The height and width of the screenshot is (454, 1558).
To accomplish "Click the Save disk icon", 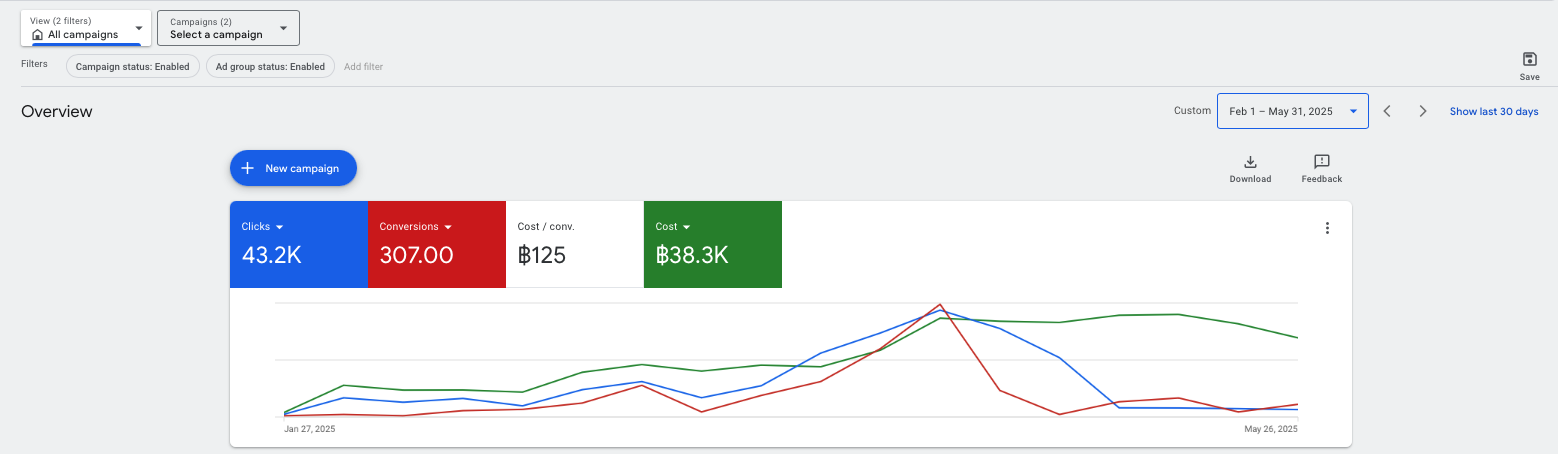I will pyautogui.click(x=1529, y=59).
